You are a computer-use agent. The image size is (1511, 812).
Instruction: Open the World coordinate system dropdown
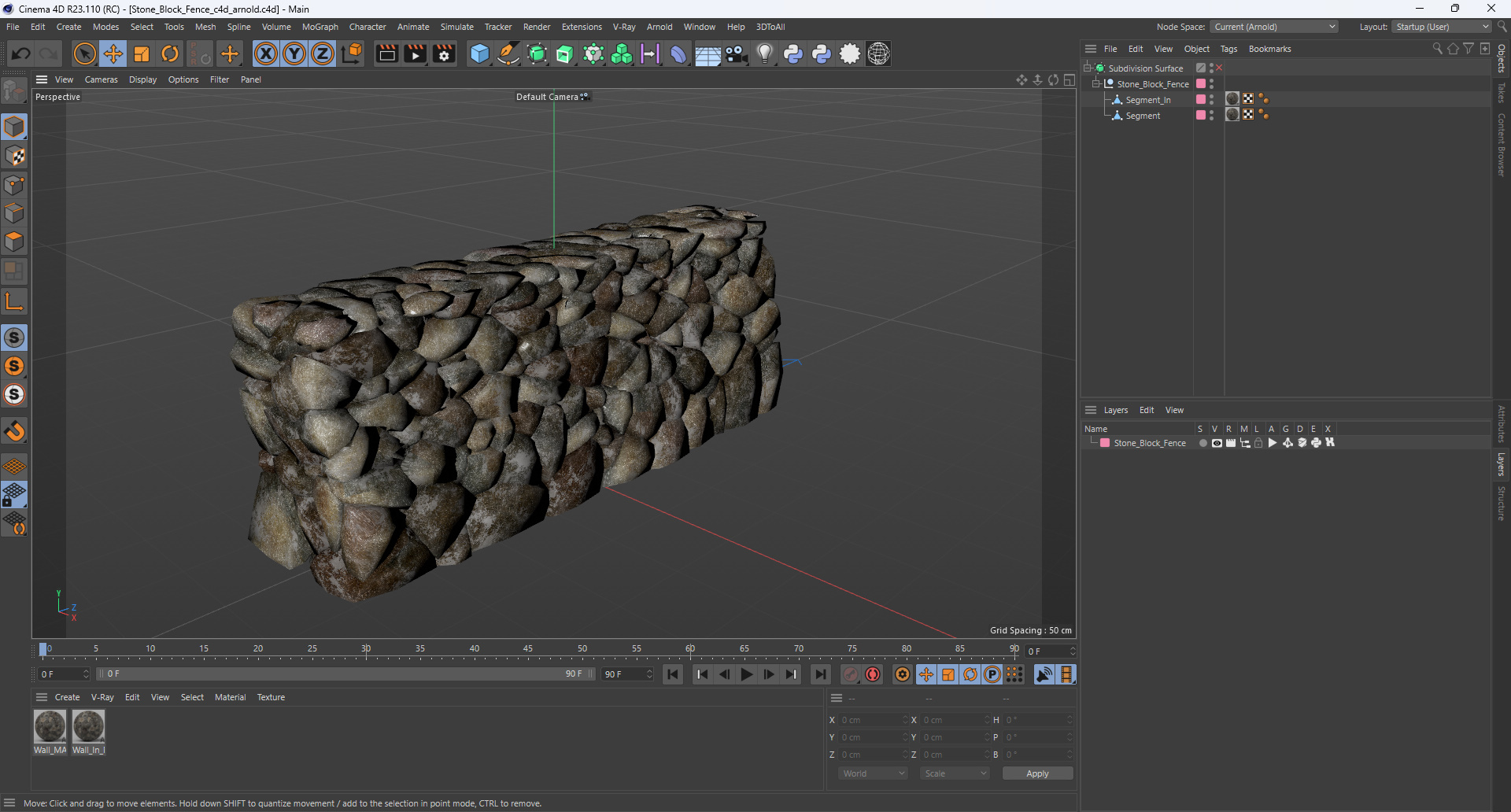click(874, 773)
